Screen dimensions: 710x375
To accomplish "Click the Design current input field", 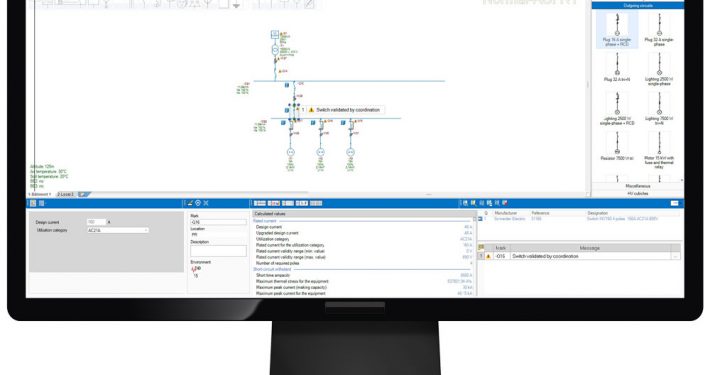I will [96, 222].
